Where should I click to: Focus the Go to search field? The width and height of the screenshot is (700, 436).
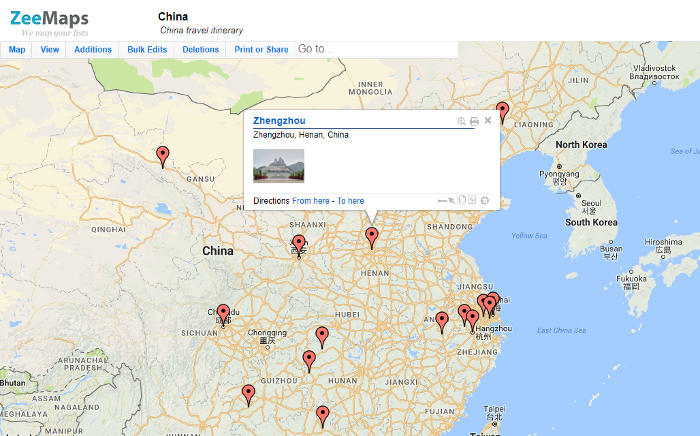pyautogui.click(x=376, y=49)
